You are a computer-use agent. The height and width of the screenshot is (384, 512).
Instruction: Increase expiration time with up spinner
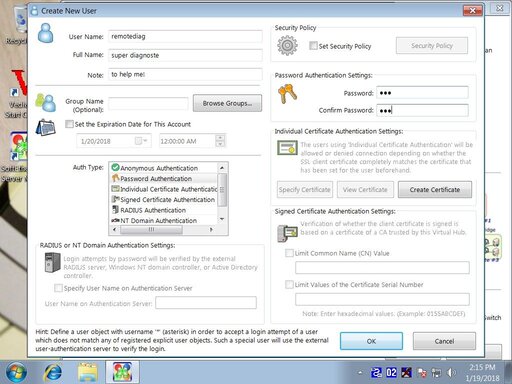220,137
